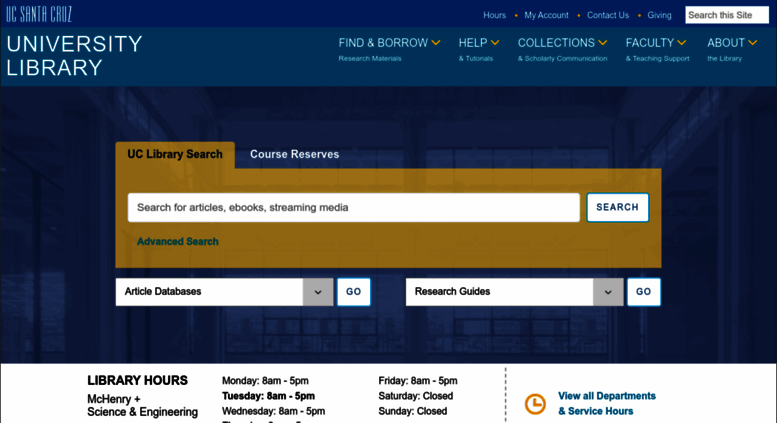Click the UC Santa Cruz logo
Image resolution: width=777 pixels, height=423 pixels.
click(39, 14)
